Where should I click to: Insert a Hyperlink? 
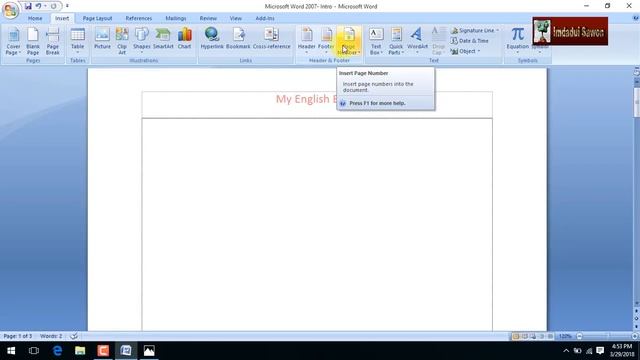tap(212, 39)
